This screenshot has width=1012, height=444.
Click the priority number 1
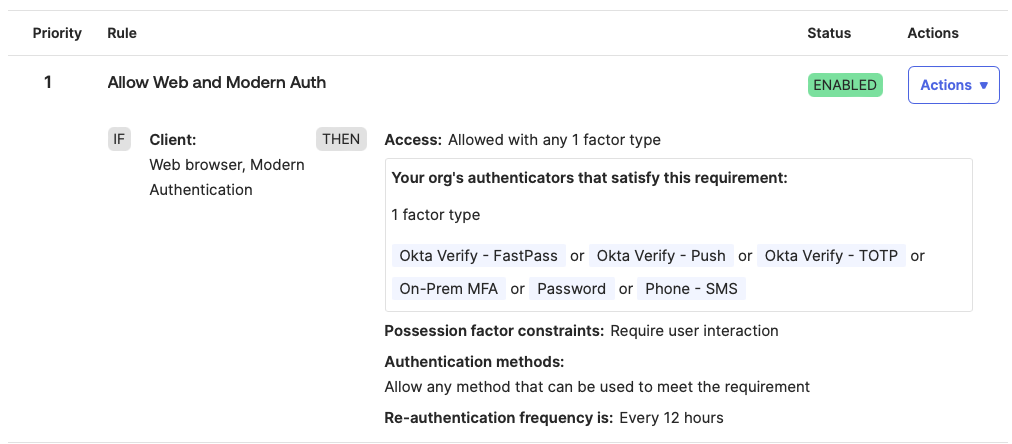[48, 82]
